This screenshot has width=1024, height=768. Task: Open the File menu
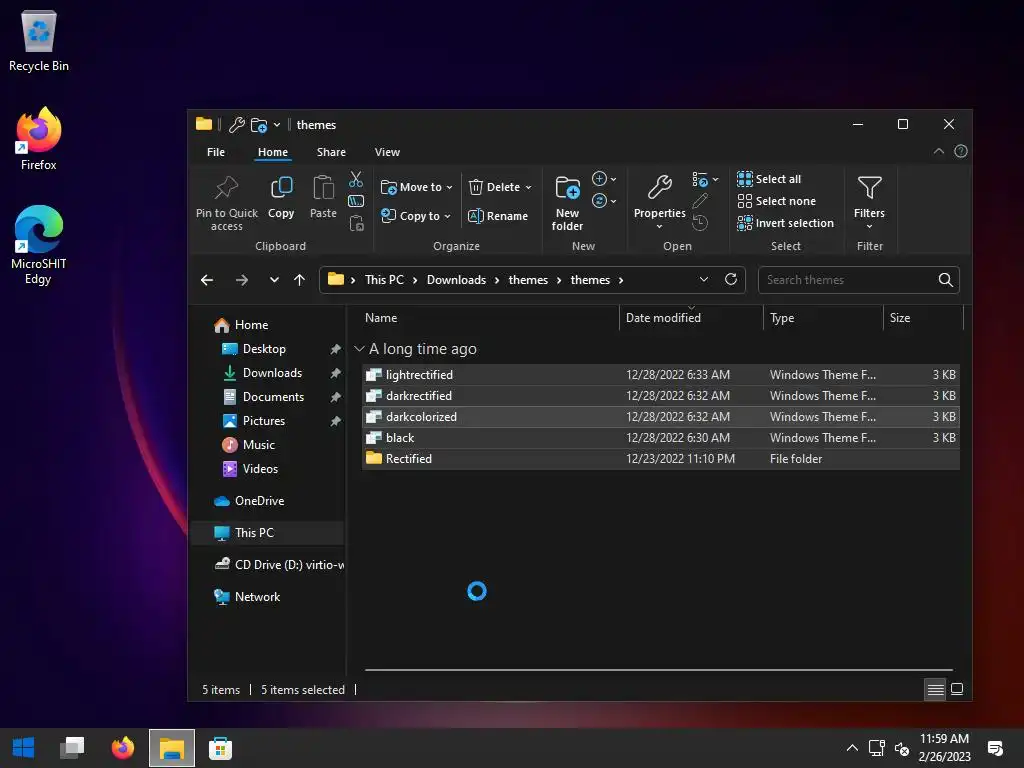click(x=216, y=152)
